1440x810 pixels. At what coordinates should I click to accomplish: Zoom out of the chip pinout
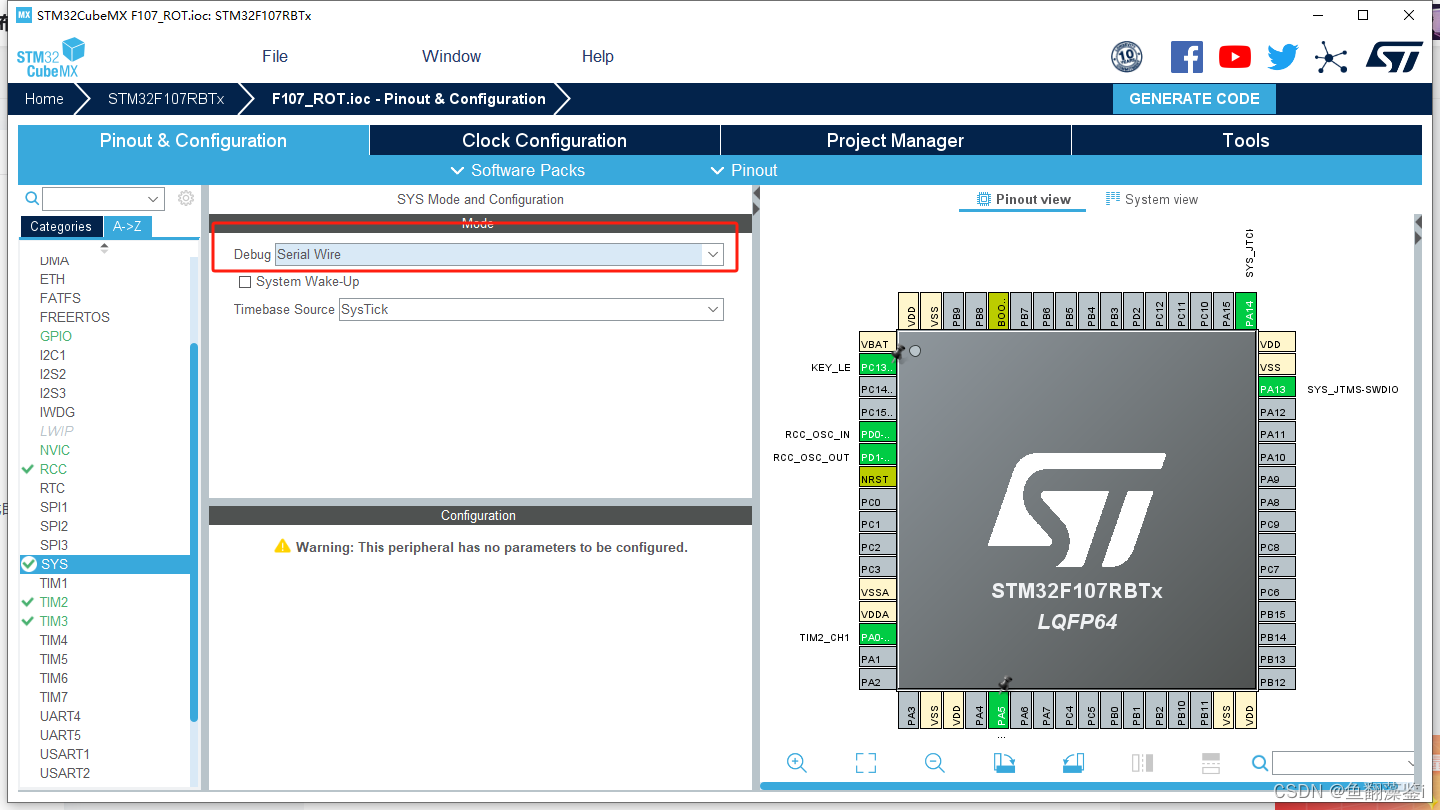[935, 763]
